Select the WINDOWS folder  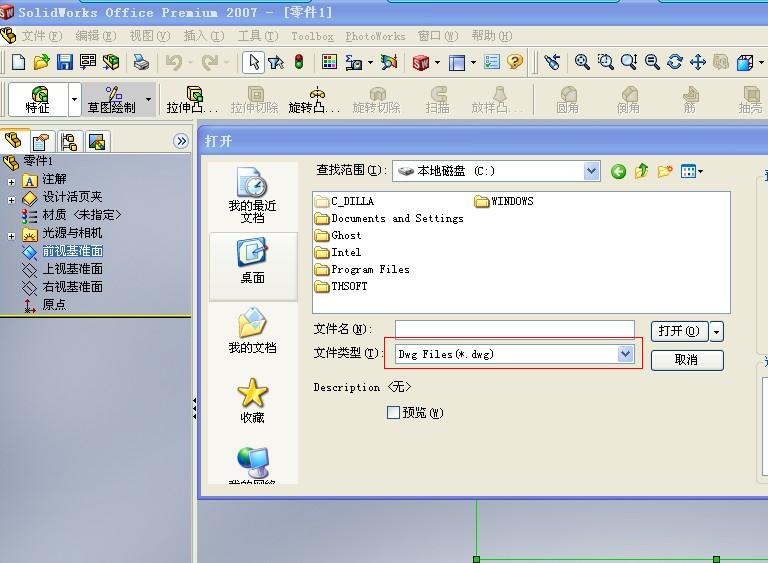coord(504,201)
